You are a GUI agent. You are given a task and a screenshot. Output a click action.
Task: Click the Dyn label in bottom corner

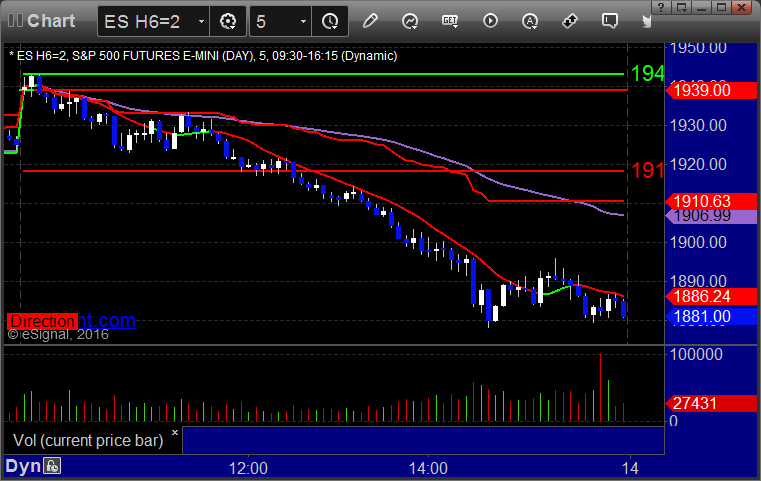pyautogui.click(x=23, y=466)
